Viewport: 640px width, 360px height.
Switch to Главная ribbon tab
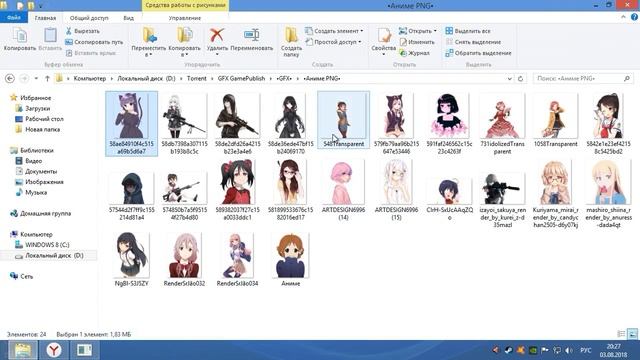tap(45, 18)
